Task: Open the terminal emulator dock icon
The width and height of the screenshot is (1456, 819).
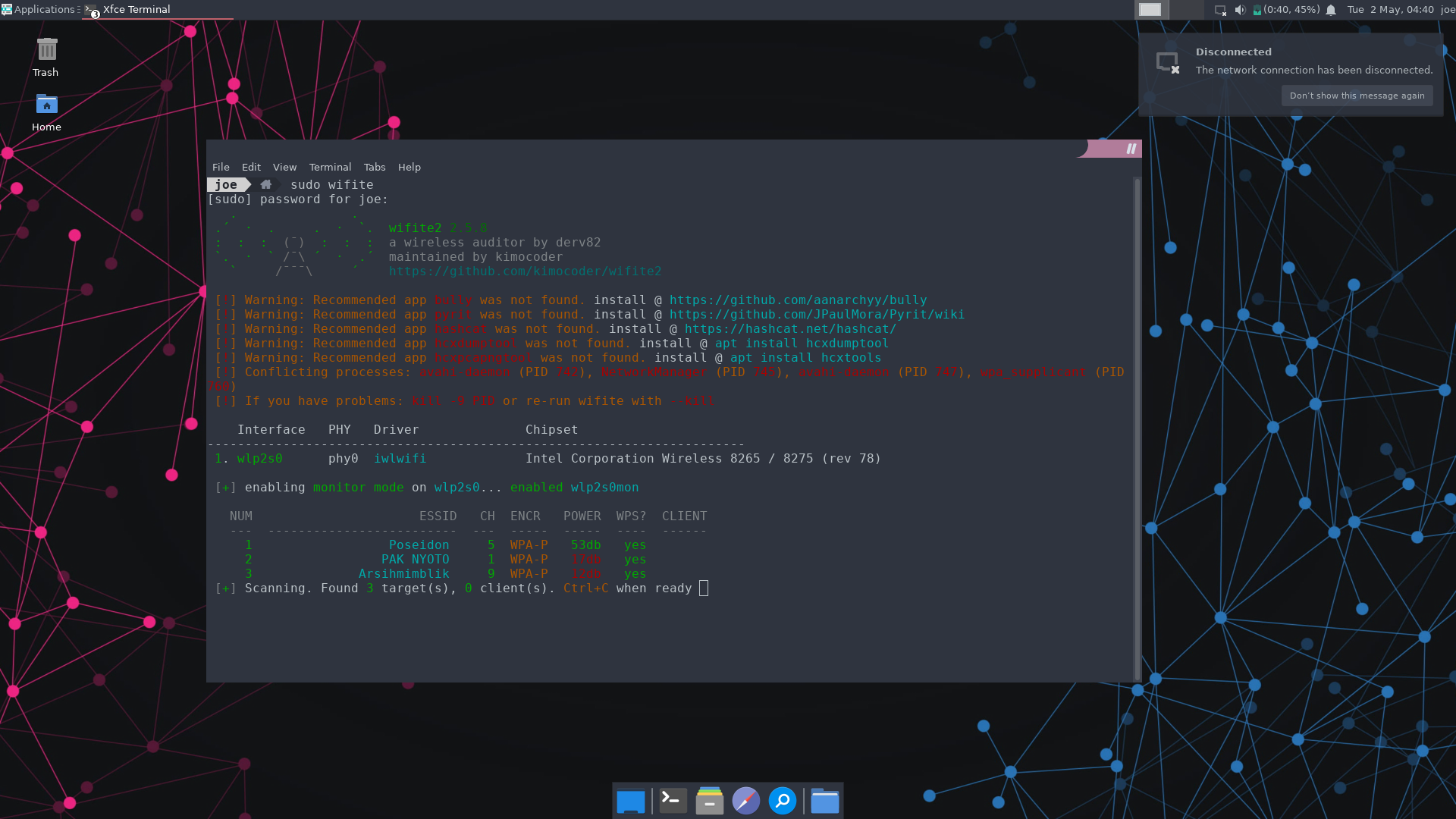Action: [673, 801]
